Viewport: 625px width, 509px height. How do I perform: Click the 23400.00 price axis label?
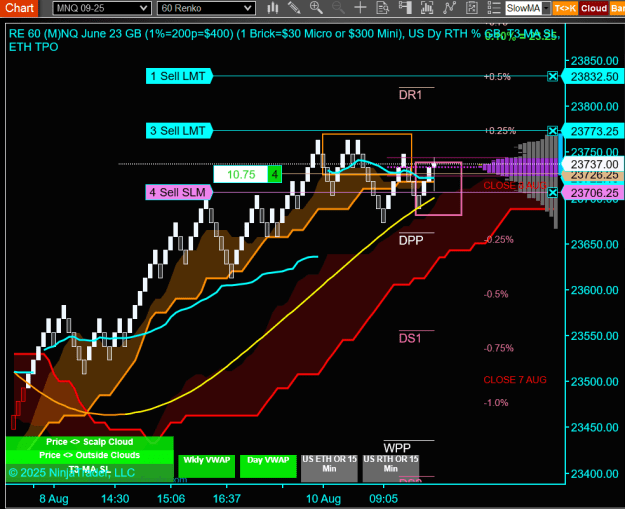(594, 474)
